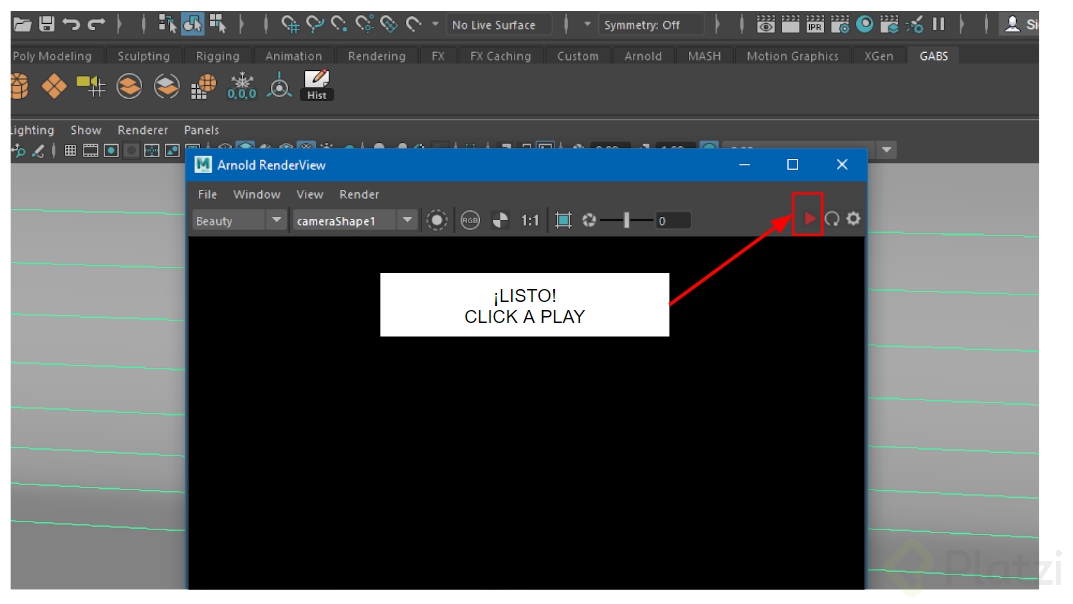Toggle select by object type mode
Viewport: 1073px width, 604px height.
click(192, 25)
